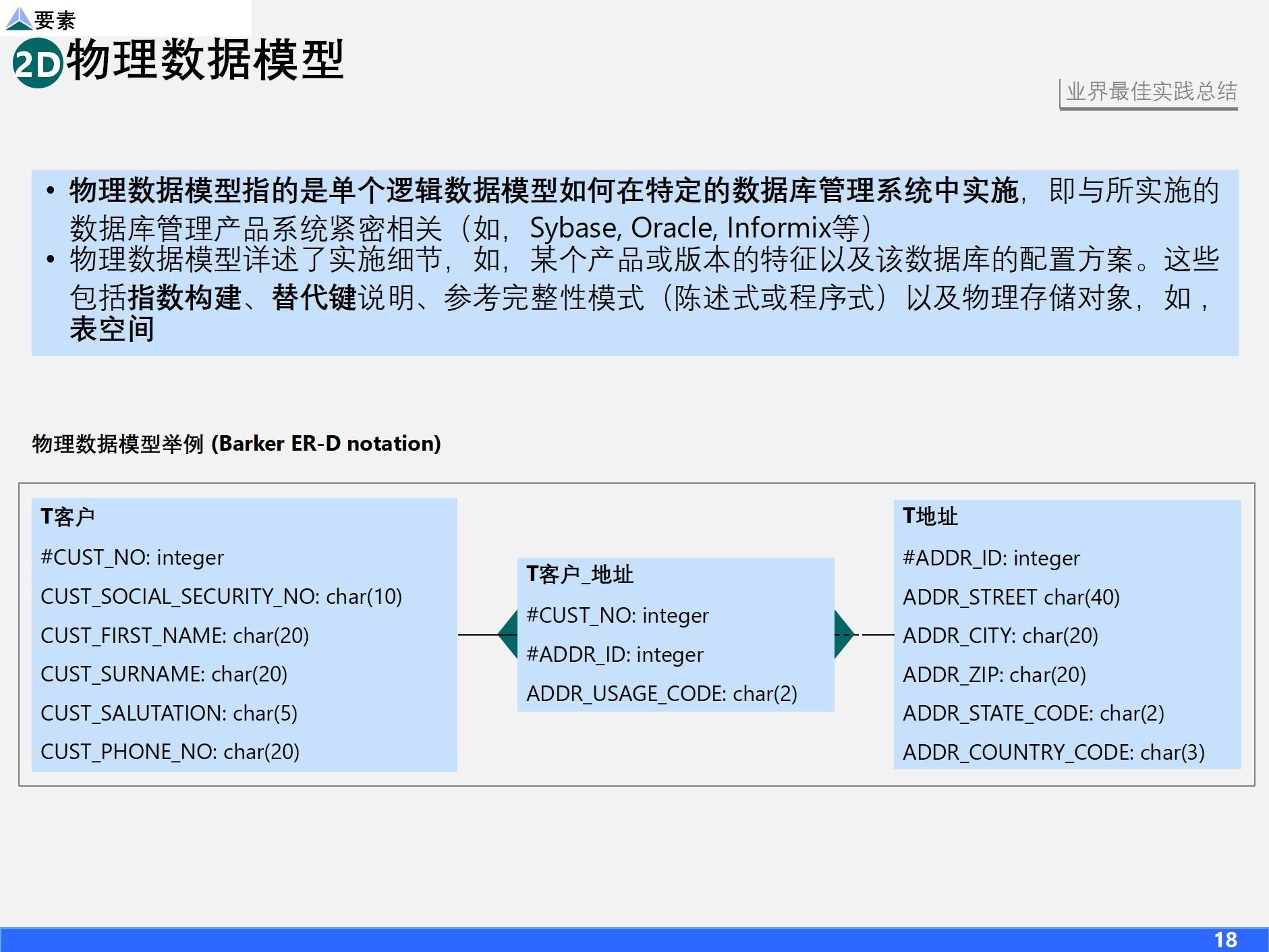Click ADDR_STREET char(40) row
This screenshot has height=952, width=1269.
[x=1011, y=597]
